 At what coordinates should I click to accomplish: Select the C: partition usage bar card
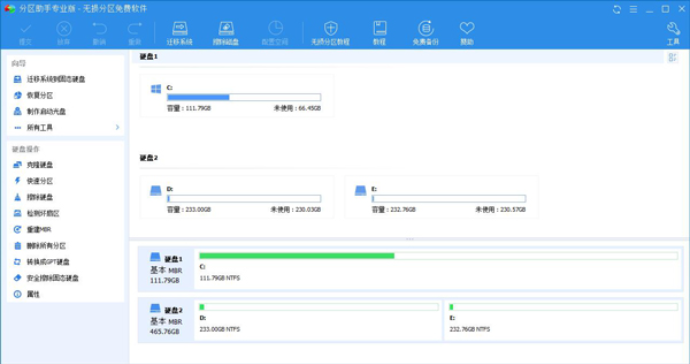tap(237, 96)
